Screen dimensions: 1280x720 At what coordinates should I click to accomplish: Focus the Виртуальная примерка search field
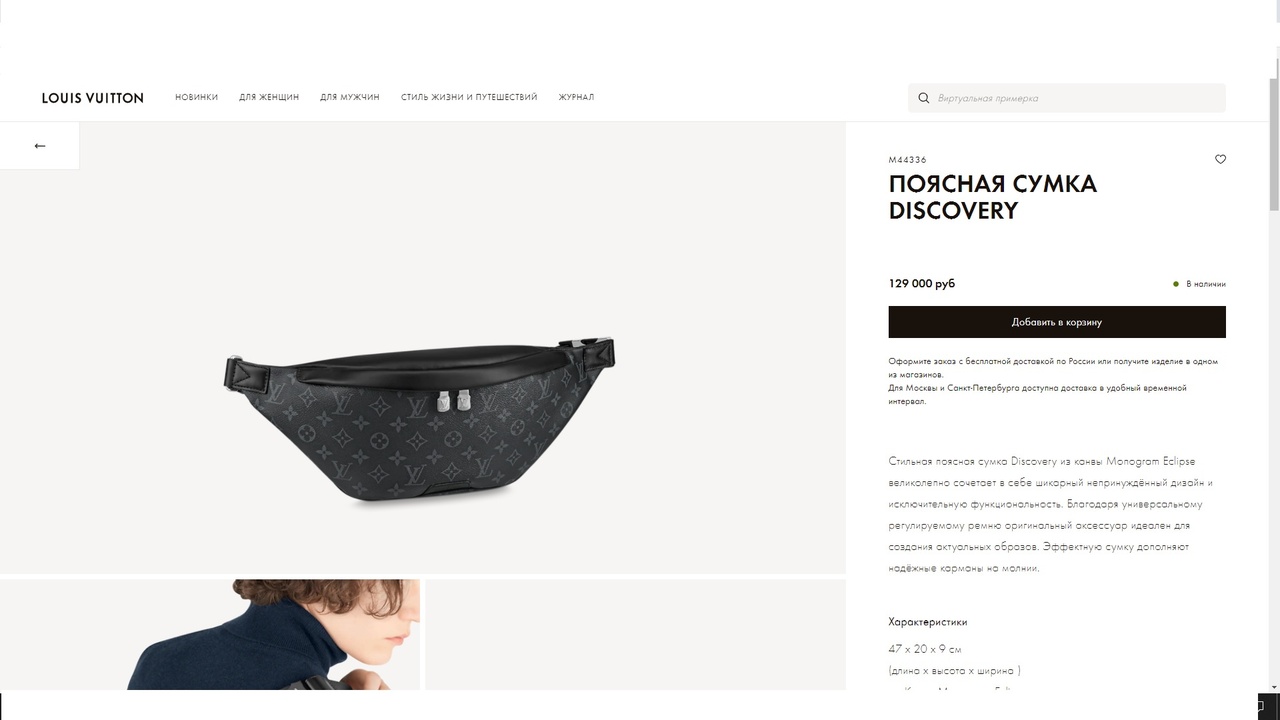(x=1067, y=98)
